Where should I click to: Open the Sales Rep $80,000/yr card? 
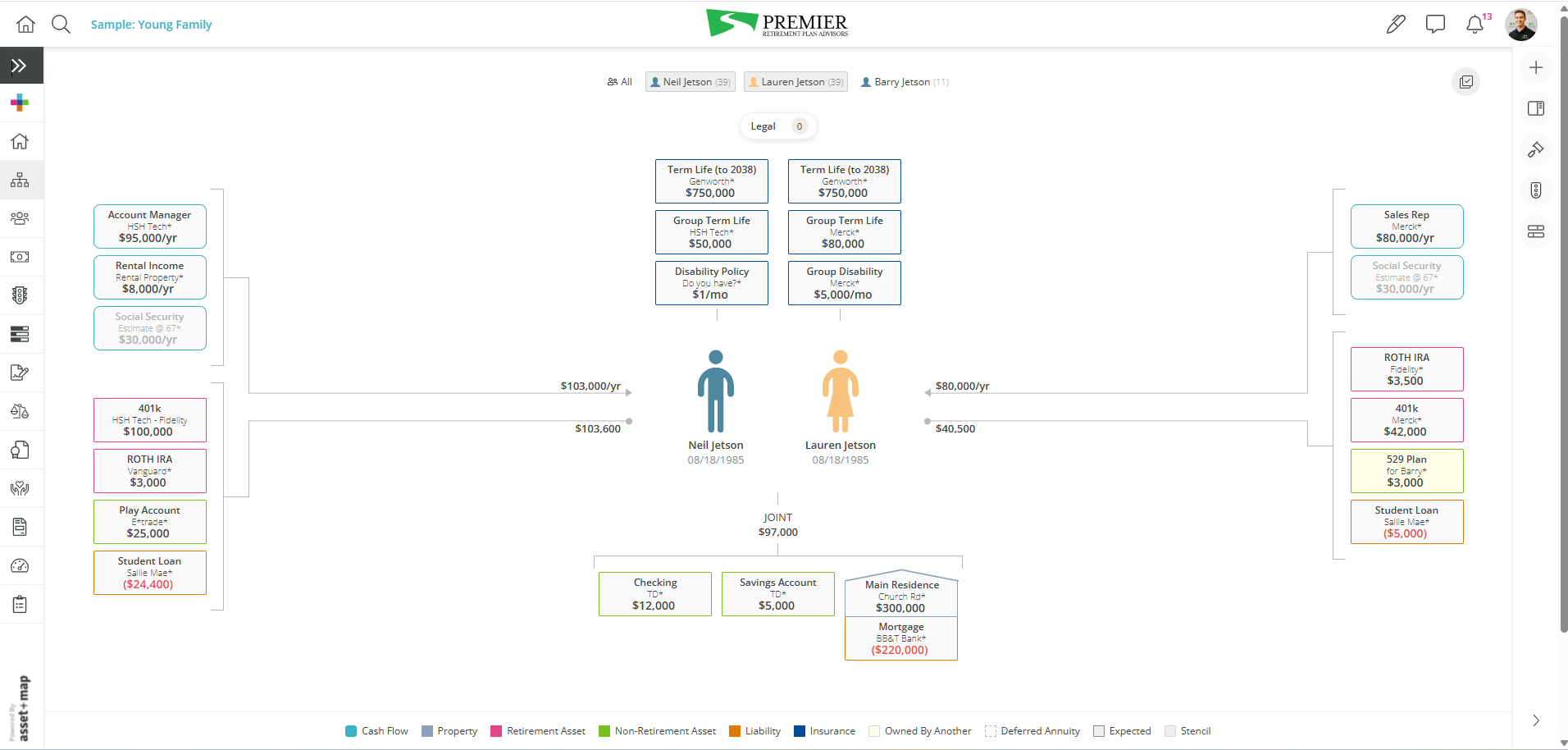click(1407, 226)
